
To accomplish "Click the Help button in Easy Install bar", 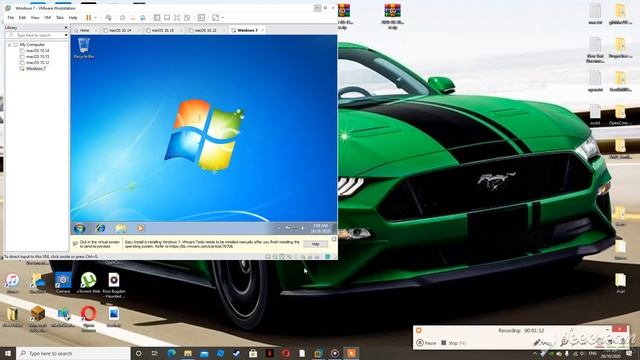I will click(315, 244).
